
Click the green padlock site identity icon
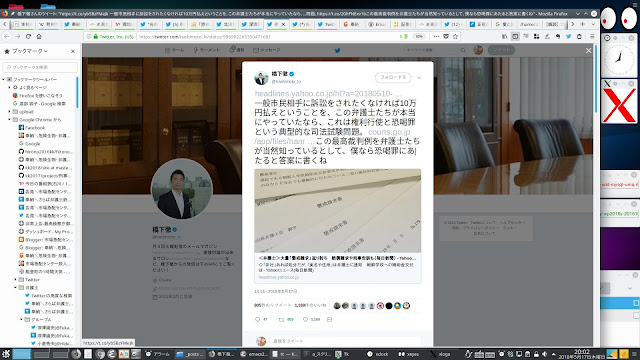click(x=96, y=36)
